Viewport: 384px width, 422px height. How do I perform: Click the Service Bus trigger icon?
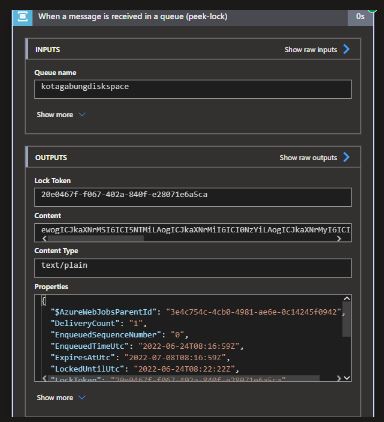23,17
